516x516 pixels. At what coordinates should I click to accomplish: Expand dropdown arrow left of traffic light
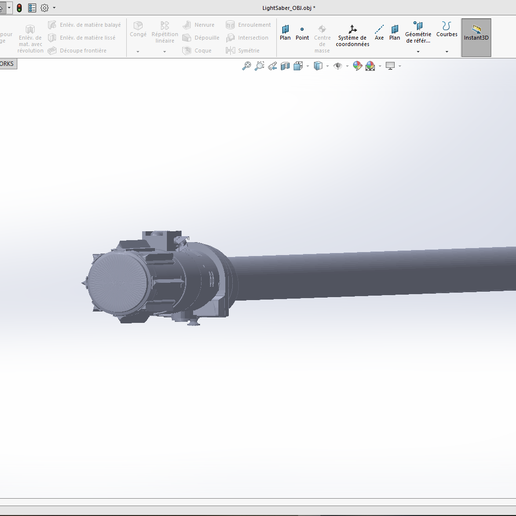[x=9, y=8]
